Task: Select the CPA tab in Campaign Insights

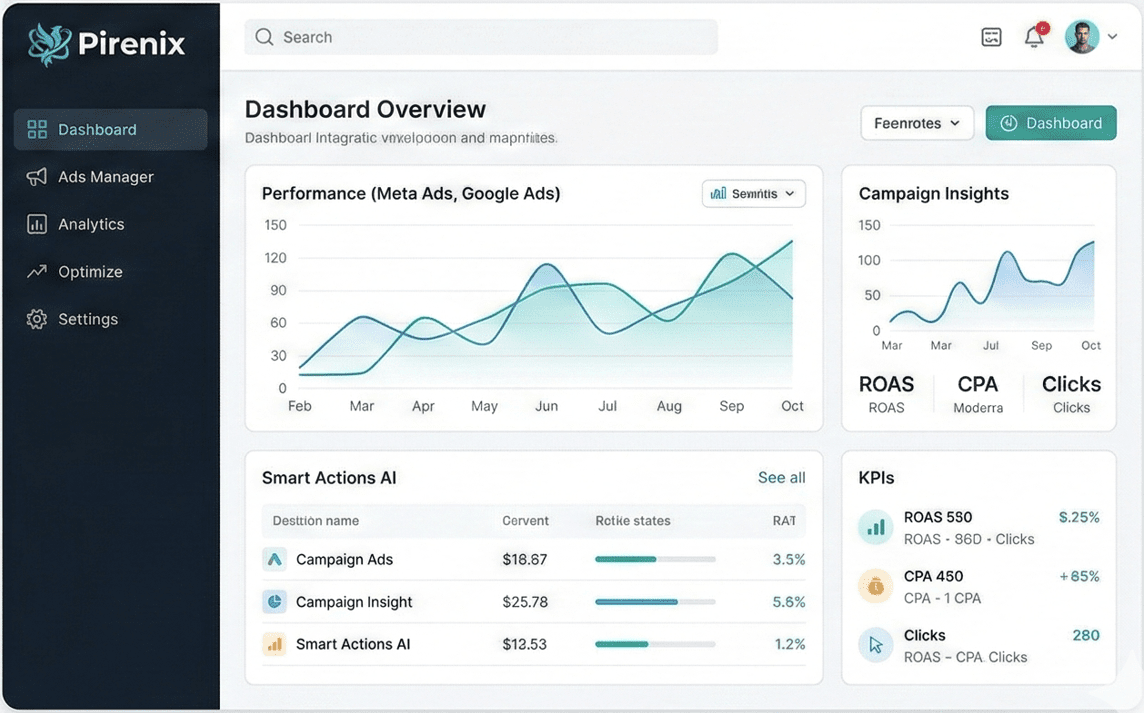Action: click(x=977, y=393)
